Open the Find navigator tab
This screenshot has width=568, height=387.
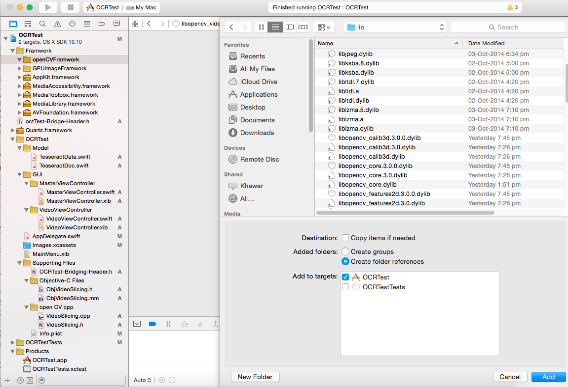click(42, 24)
